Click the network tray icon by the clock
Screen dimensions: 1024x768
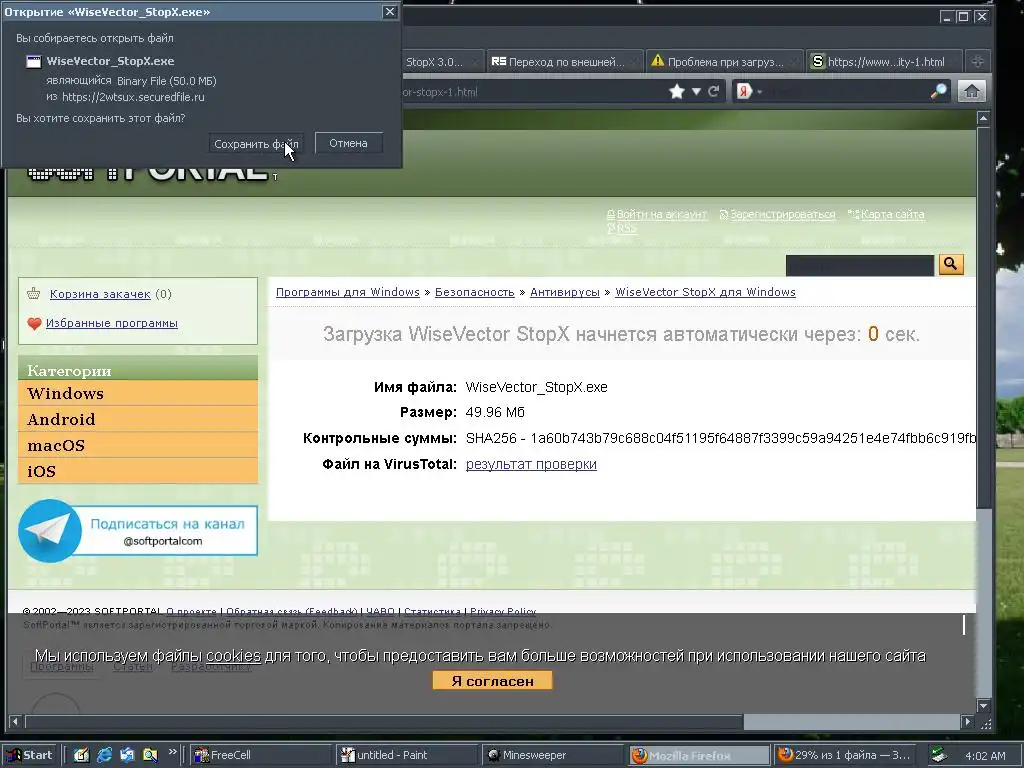pos(938,755)
